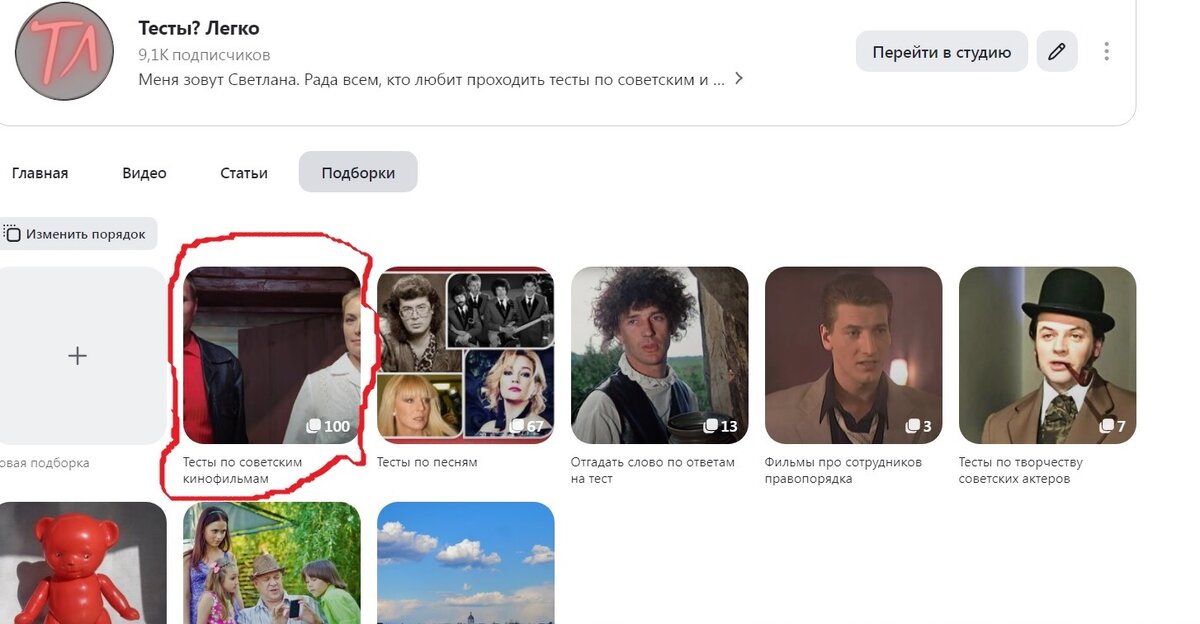The image size is (1200, 624).
Task: Select the Подборки tab
Action: [358, 173]
